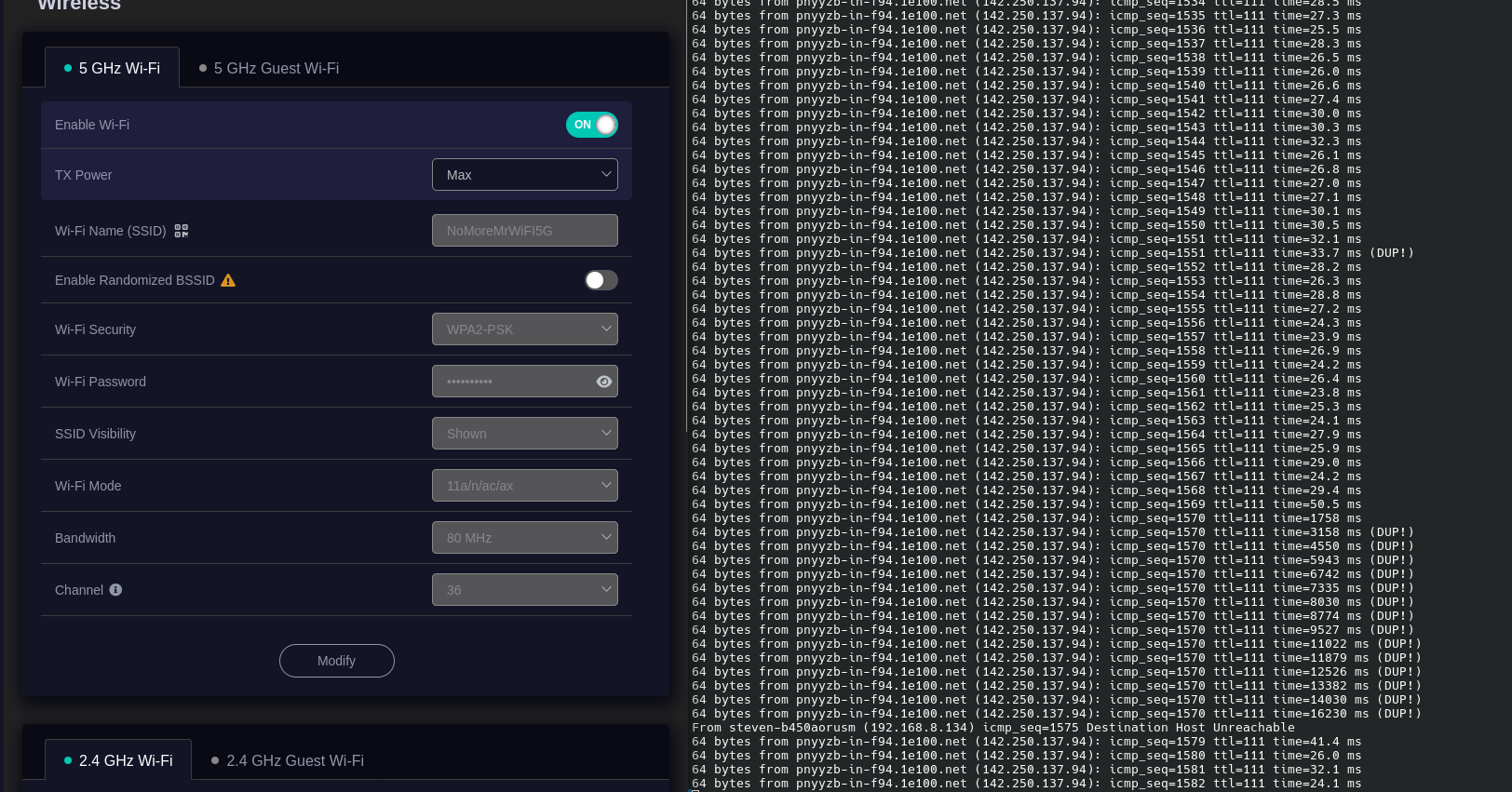Click the warning triangle next to Randomized BSSID
The height and width of the screenshot is (792, 1512).
point(228,280)
